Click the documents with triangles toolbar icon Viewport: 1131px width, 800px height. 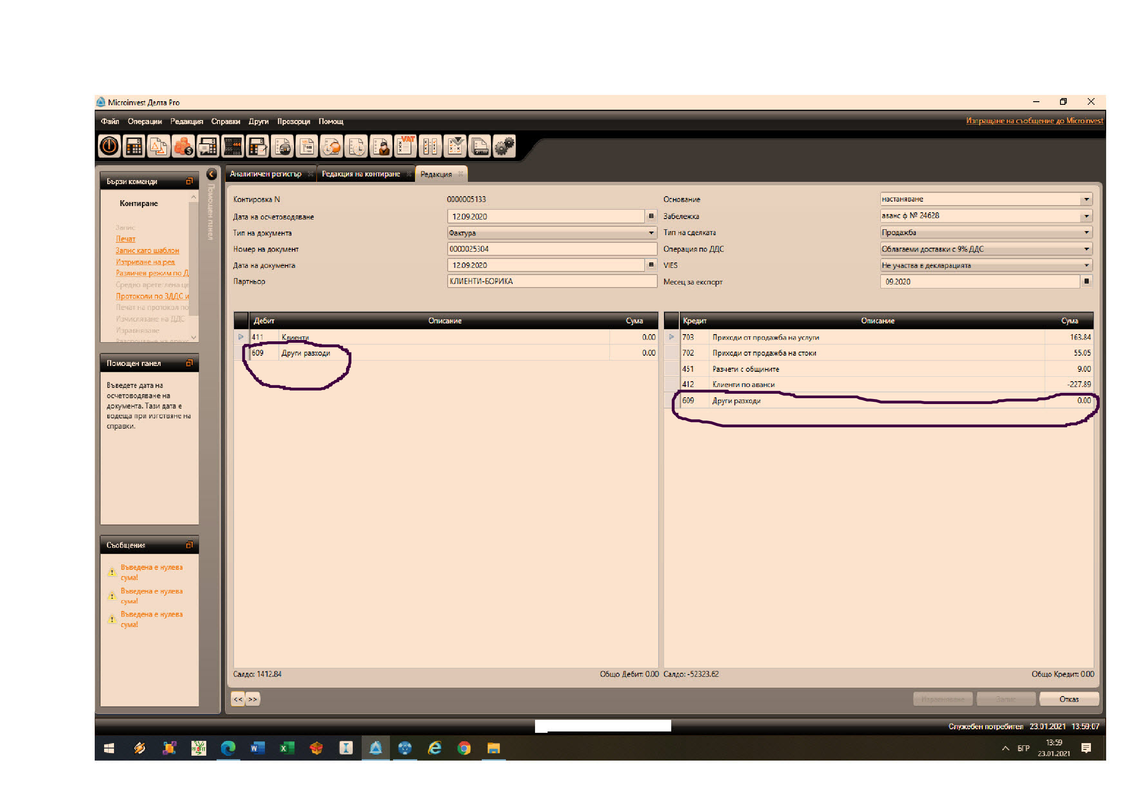click(159, 146)
